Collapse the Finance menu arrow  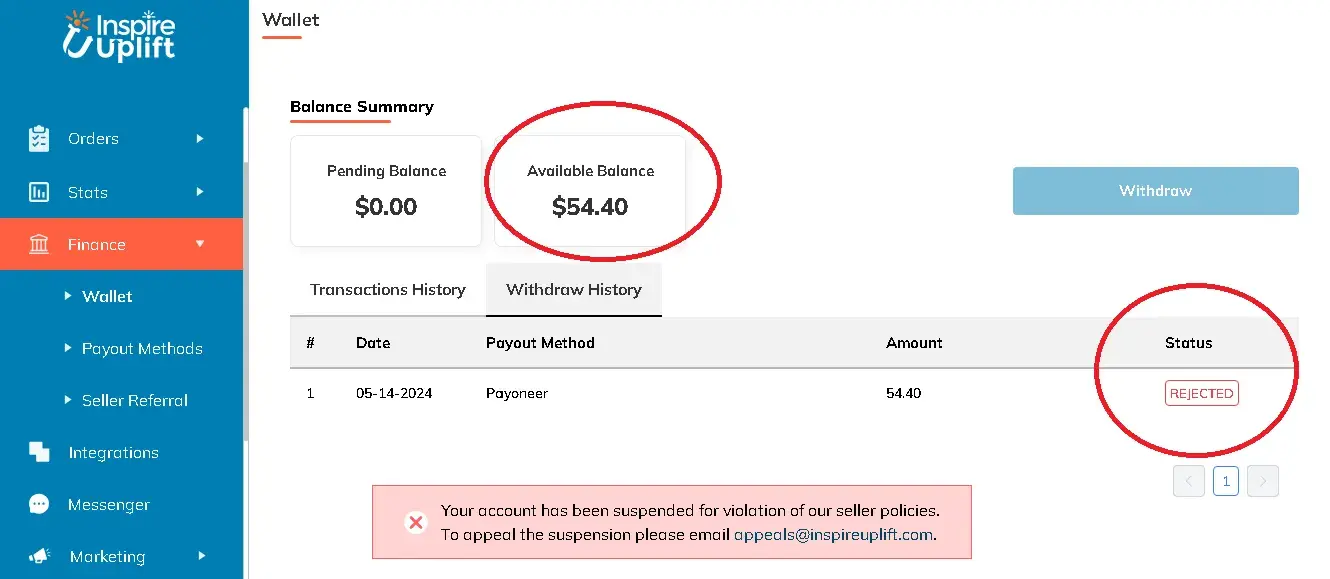pos(200,244)
